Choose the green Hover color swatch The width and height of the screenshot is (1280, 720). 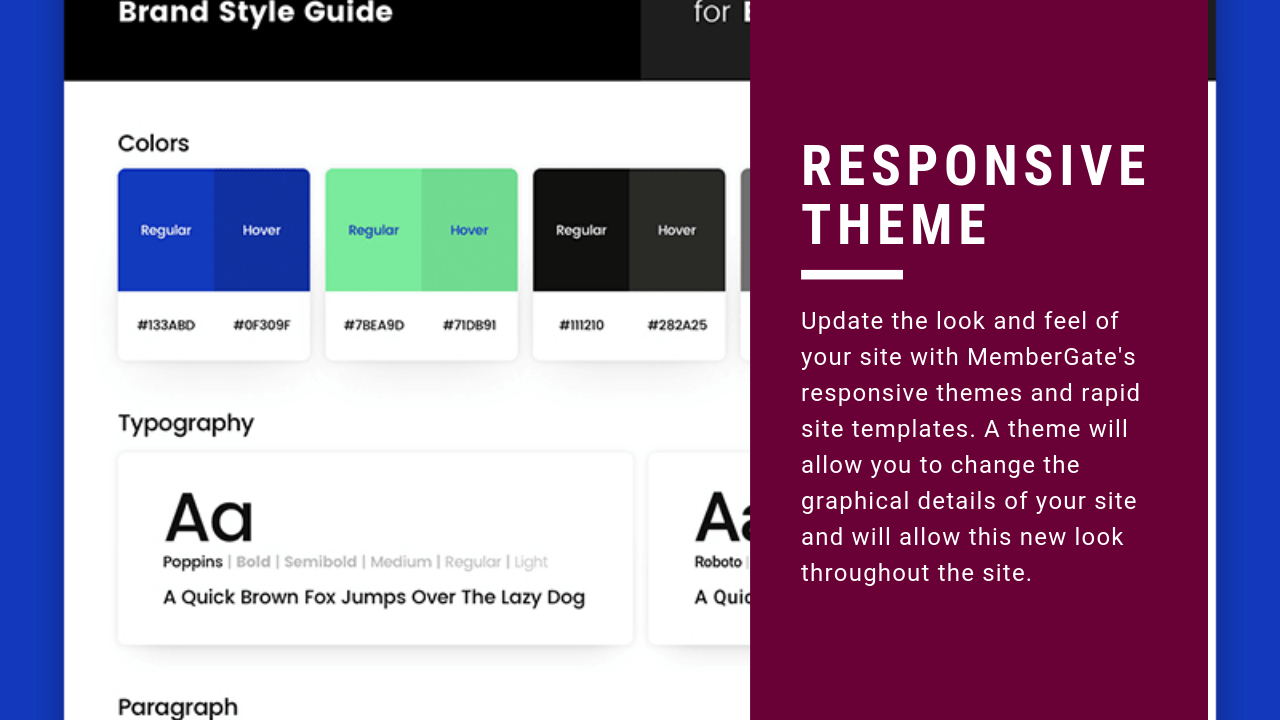[469, 230]
